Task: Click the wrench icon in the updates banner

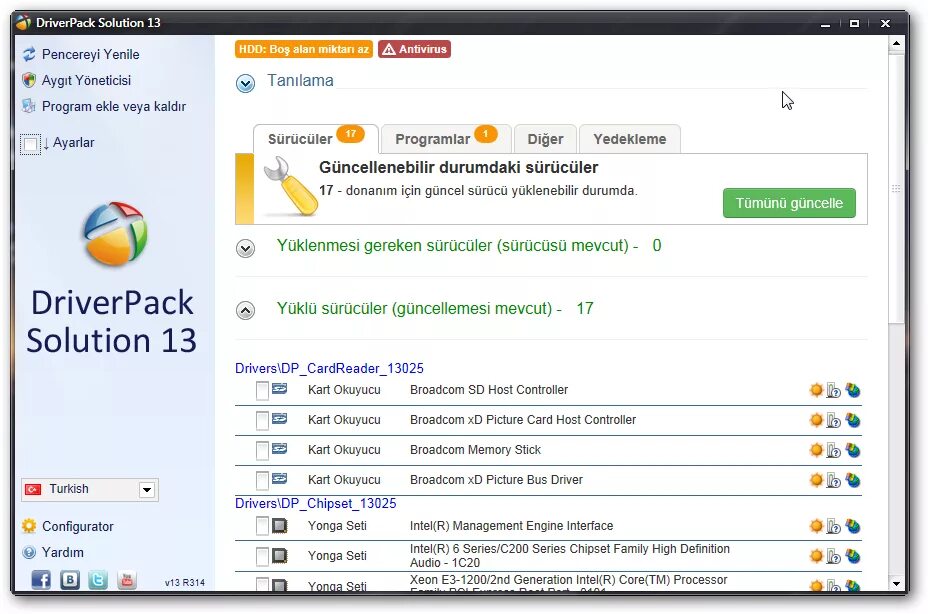Action: (291, 186)
